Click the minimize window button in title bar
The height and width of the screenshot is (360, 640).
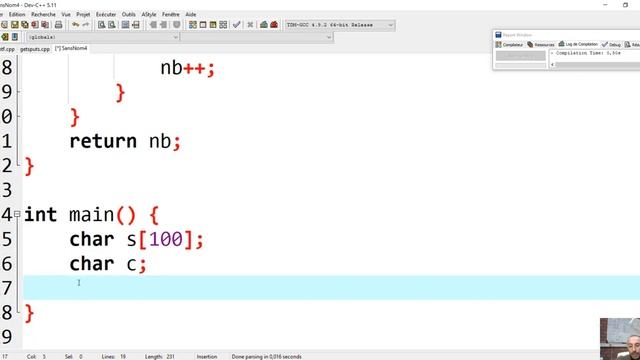605,5
